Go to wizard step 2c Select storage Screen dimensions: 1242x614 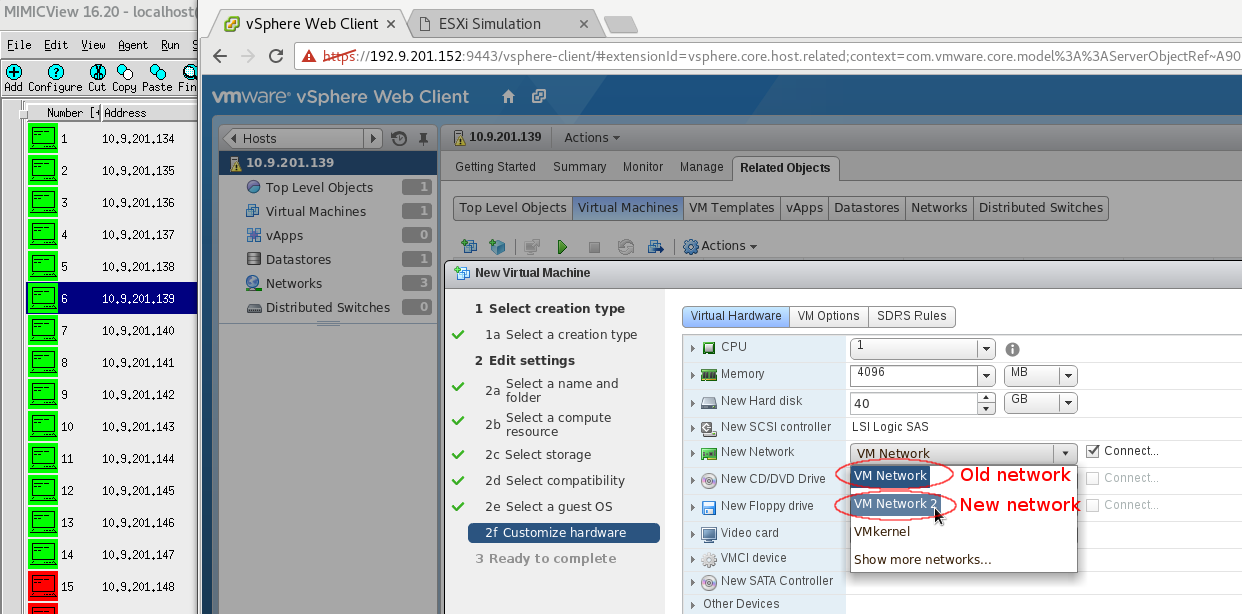(x=538, y=455)
